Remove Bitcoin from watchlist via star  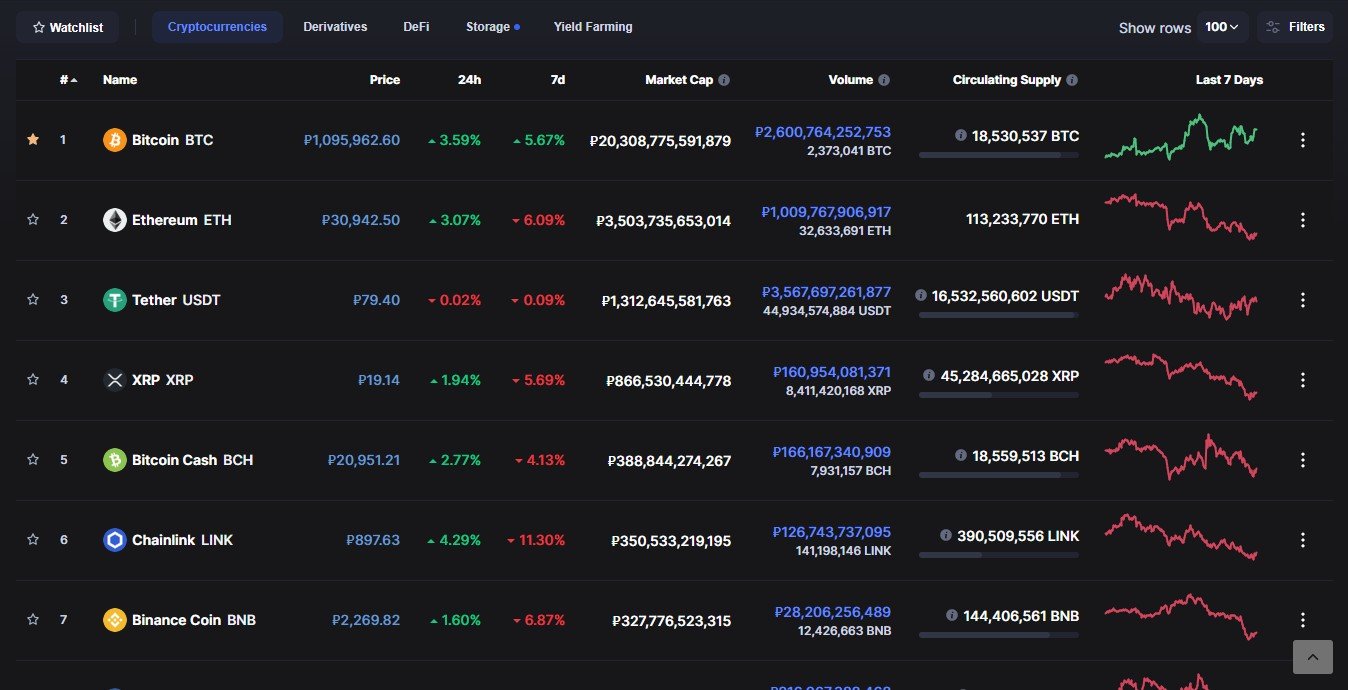click(33, 140)
